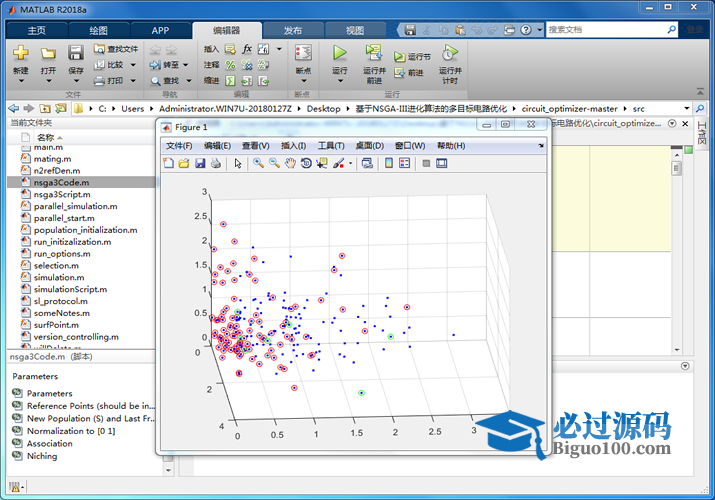This screenshot has height=500, width=715.
Task: Click the Insert Colorbar icon
Action: click(x=389, y=163)
